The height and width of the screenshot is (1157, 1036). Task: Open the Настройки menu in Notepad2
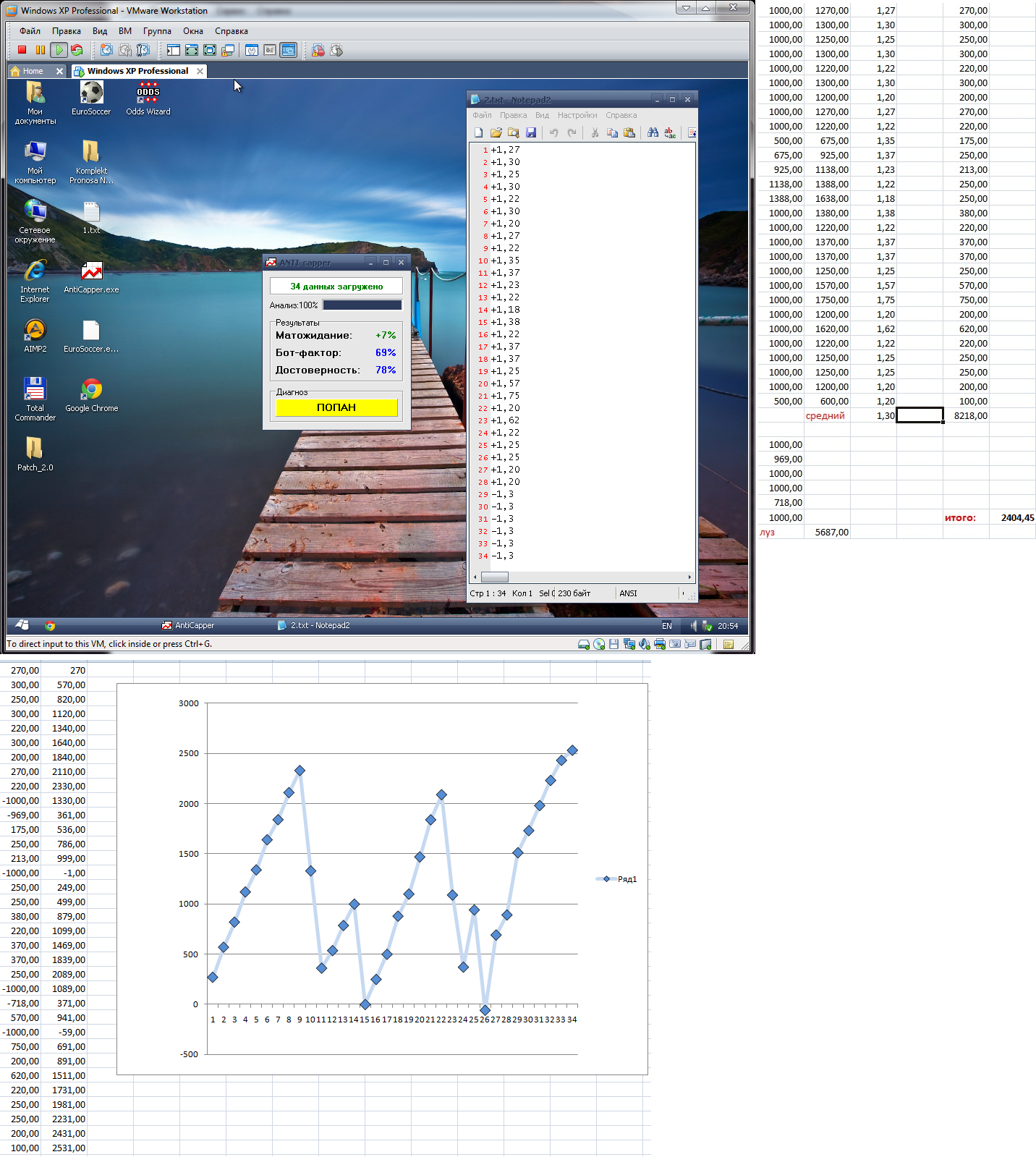tap(577, 115)
